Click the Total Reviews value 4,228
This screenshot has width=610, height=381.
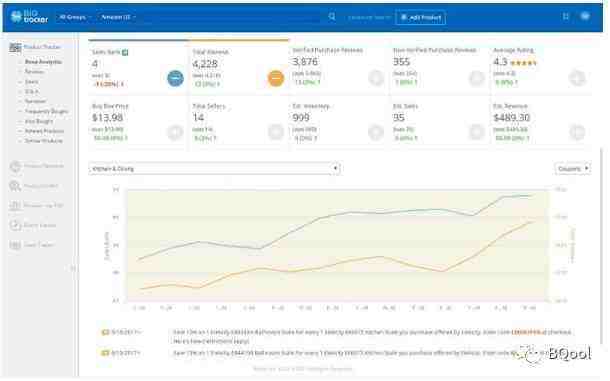pos(205,64)
